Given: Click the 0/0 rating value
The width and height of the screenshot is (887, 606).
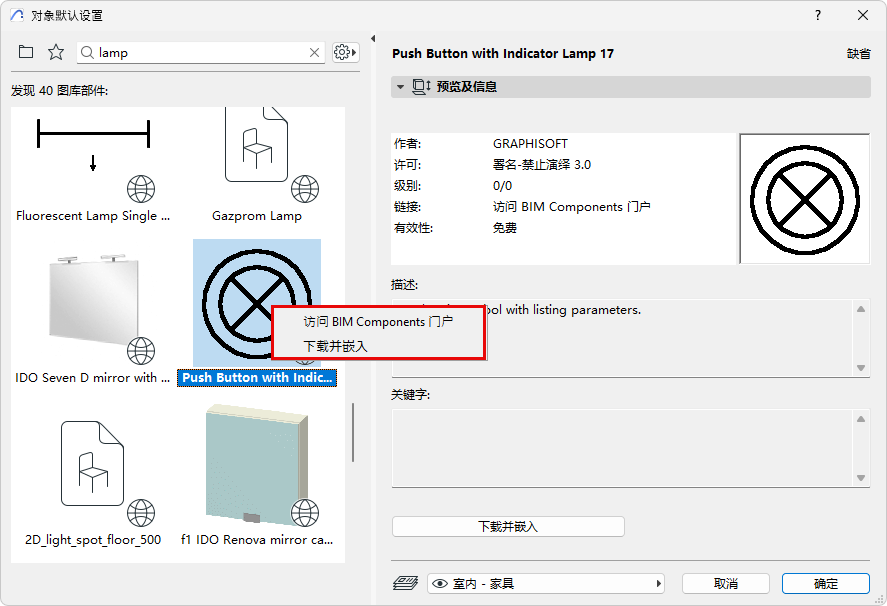Looking at the screenshot, I should click(x=502, y=186).
